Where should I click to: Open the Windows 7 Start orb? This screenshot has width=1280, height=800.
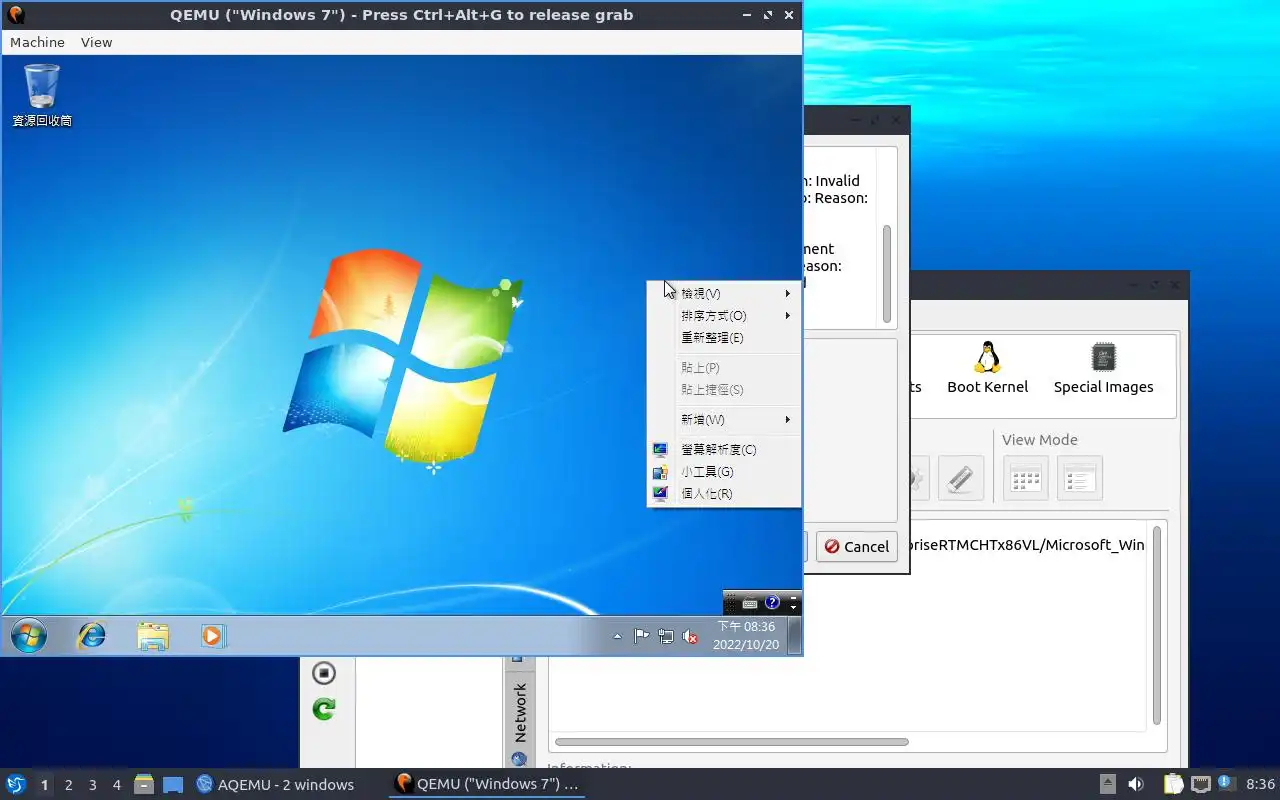(28, 636)
